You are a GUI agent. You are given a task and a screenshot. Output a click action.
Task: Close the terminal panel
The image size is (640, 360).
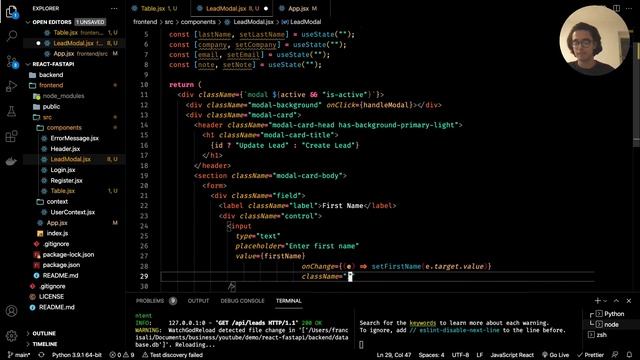(x=629, y=301)
